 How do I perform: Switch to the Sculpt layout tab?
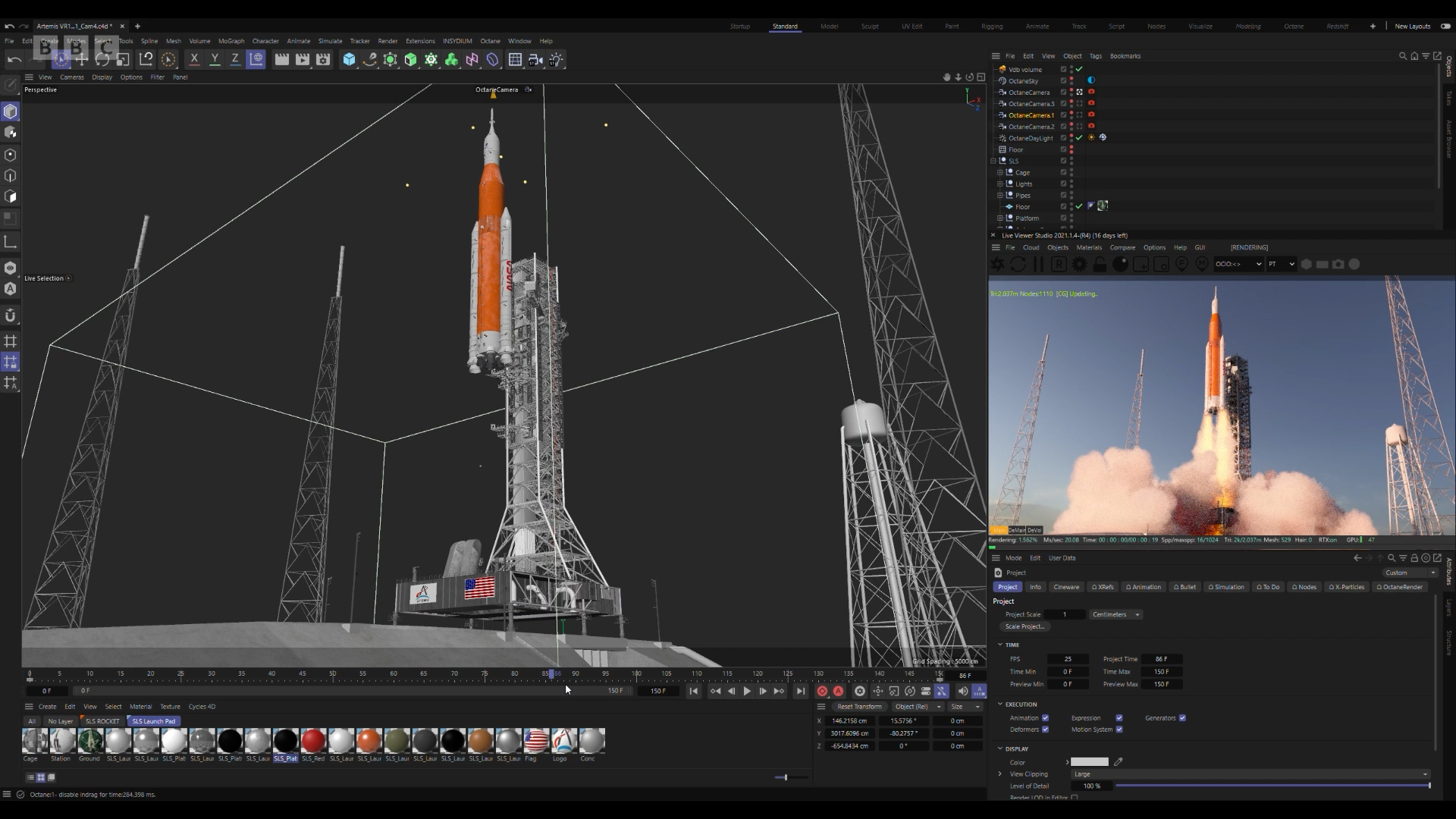[x=870, y=26]
